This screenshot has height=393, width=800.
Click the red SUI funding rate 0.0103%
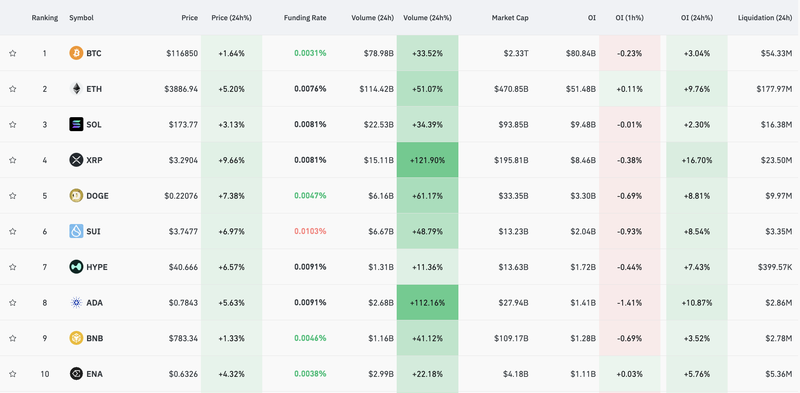pyautogui.click(x=310, y=231)
